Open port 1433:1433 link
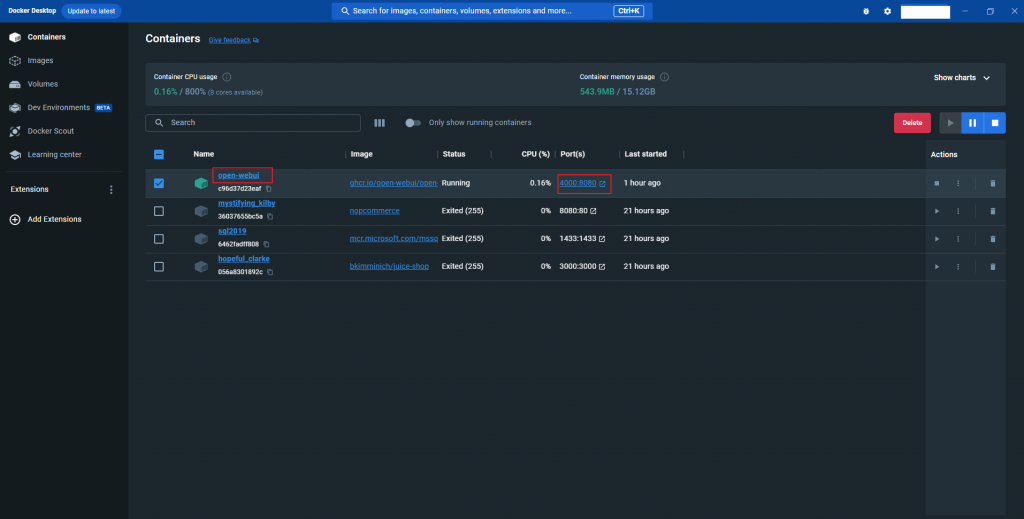The height and width of the screenshot is (519, 1024). (583, 239)
